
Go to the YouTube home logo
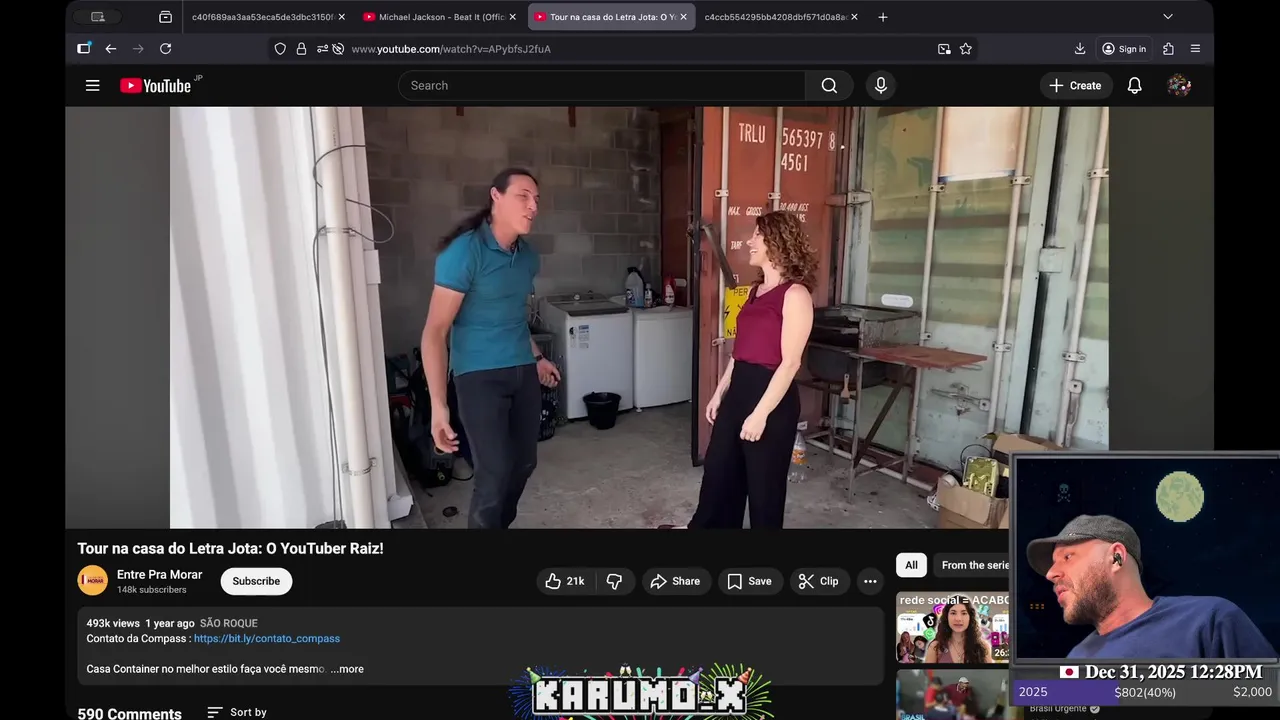155,86
